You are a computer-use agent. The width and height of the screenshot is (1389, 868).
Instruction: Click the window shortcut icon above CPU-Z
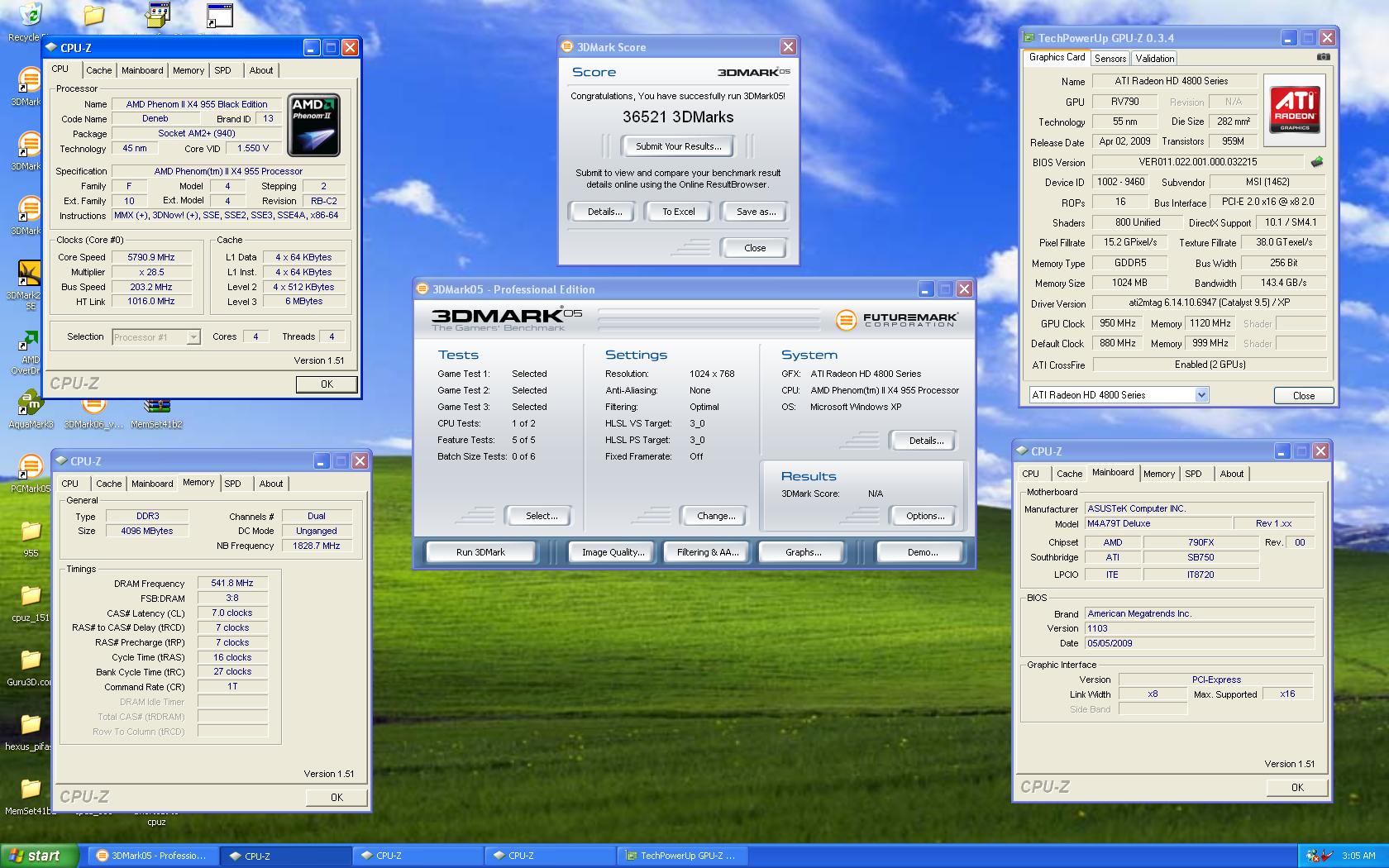[x=220, y=17]
